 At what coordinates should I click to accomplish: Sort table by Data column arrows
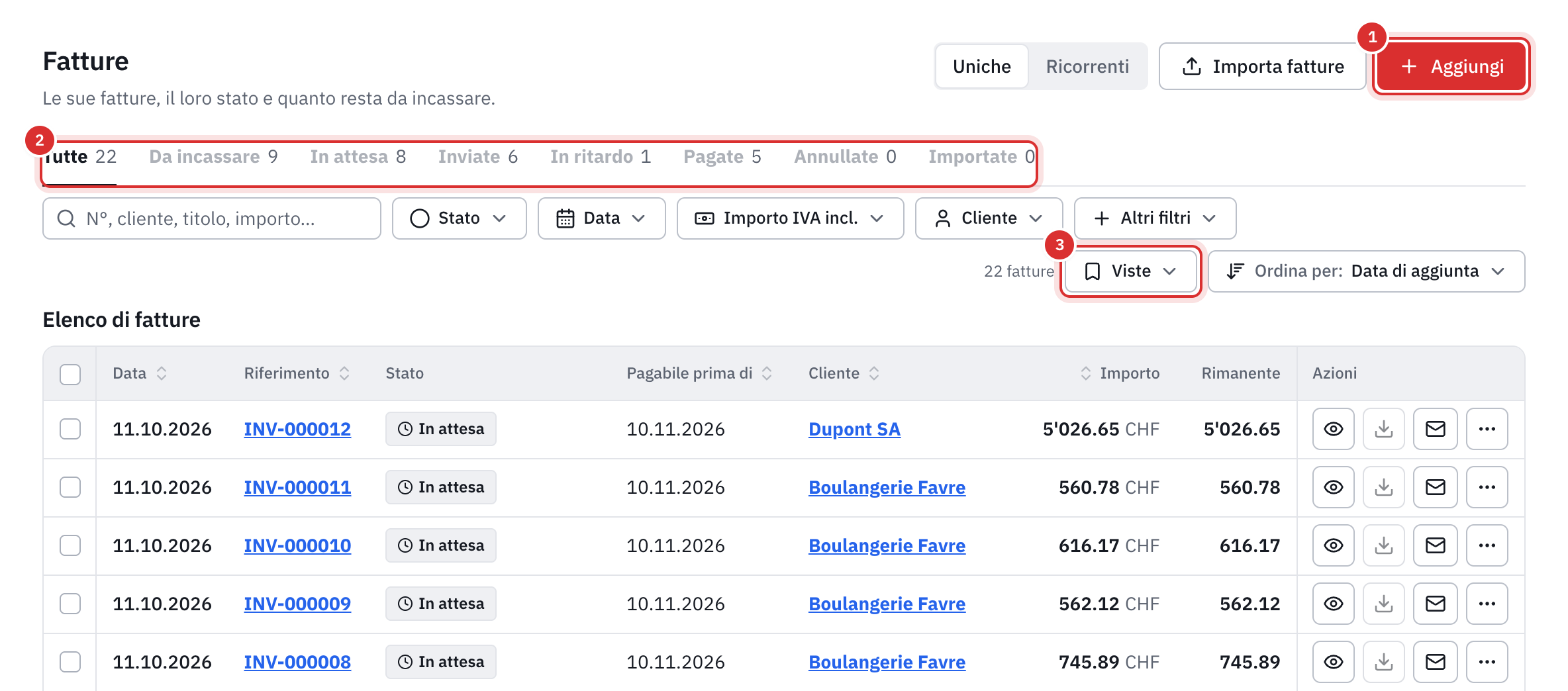coord(162,373)
